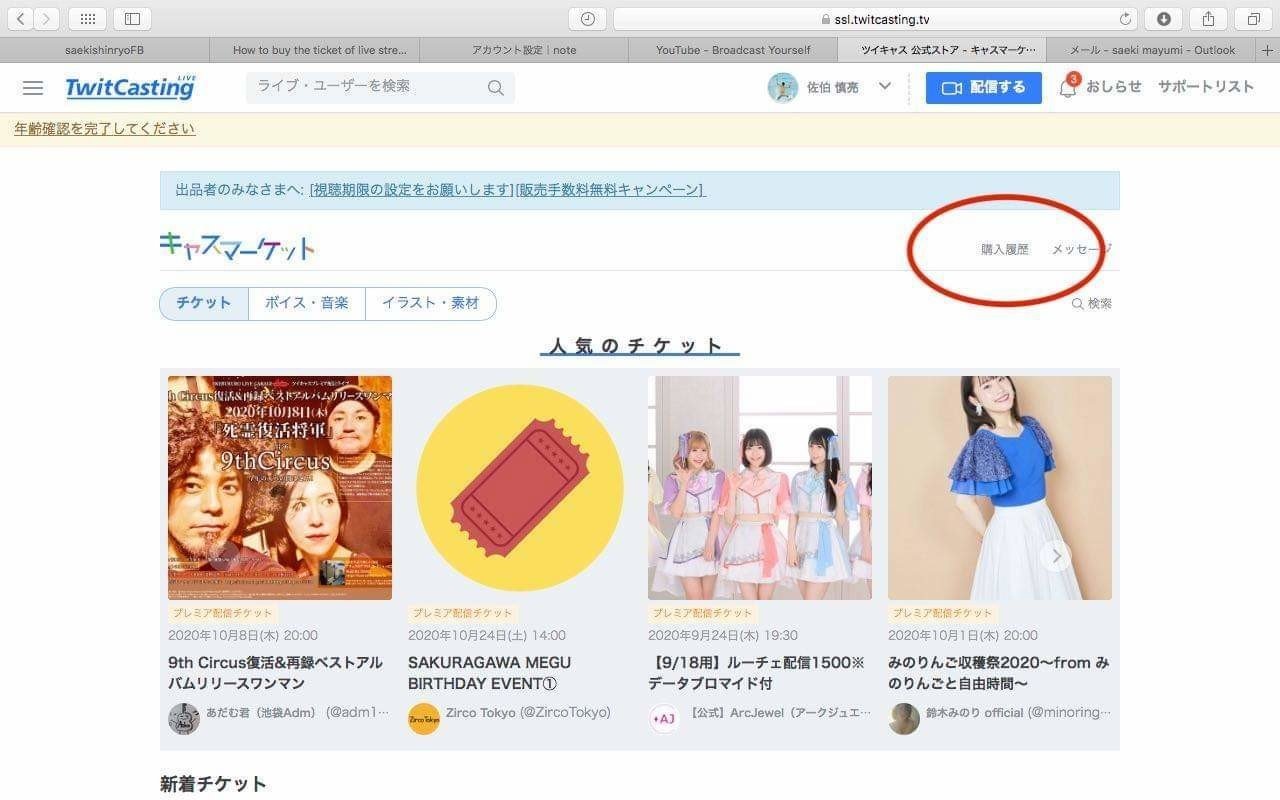Click Zirco Tokyo seller avatar
1280x800 pixels.
pos(424,719)
